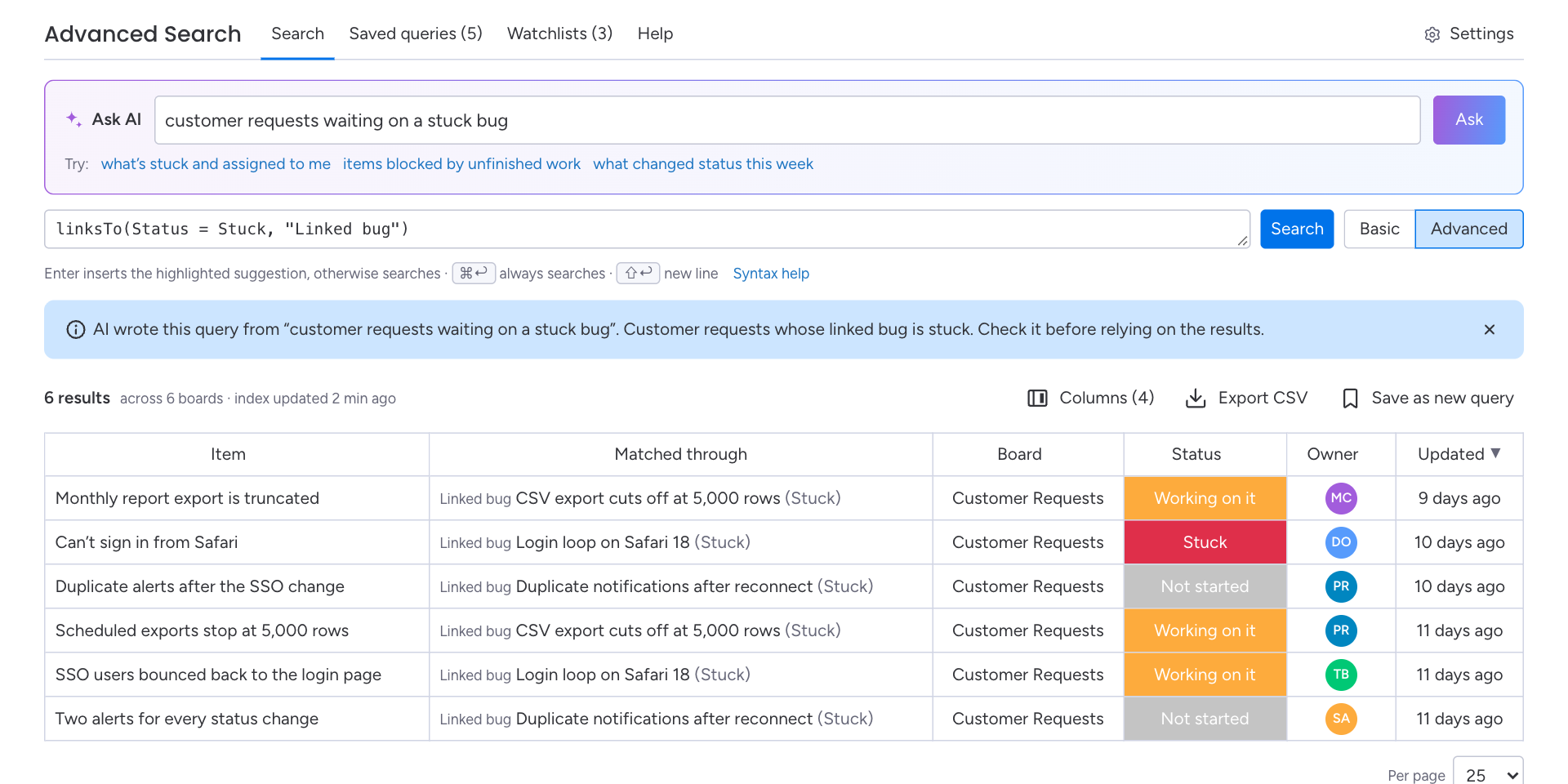The height and width of the screenshot is (784, 1568).
Task: Open "Two alerts for every status change" item
Action: point(187,719)
